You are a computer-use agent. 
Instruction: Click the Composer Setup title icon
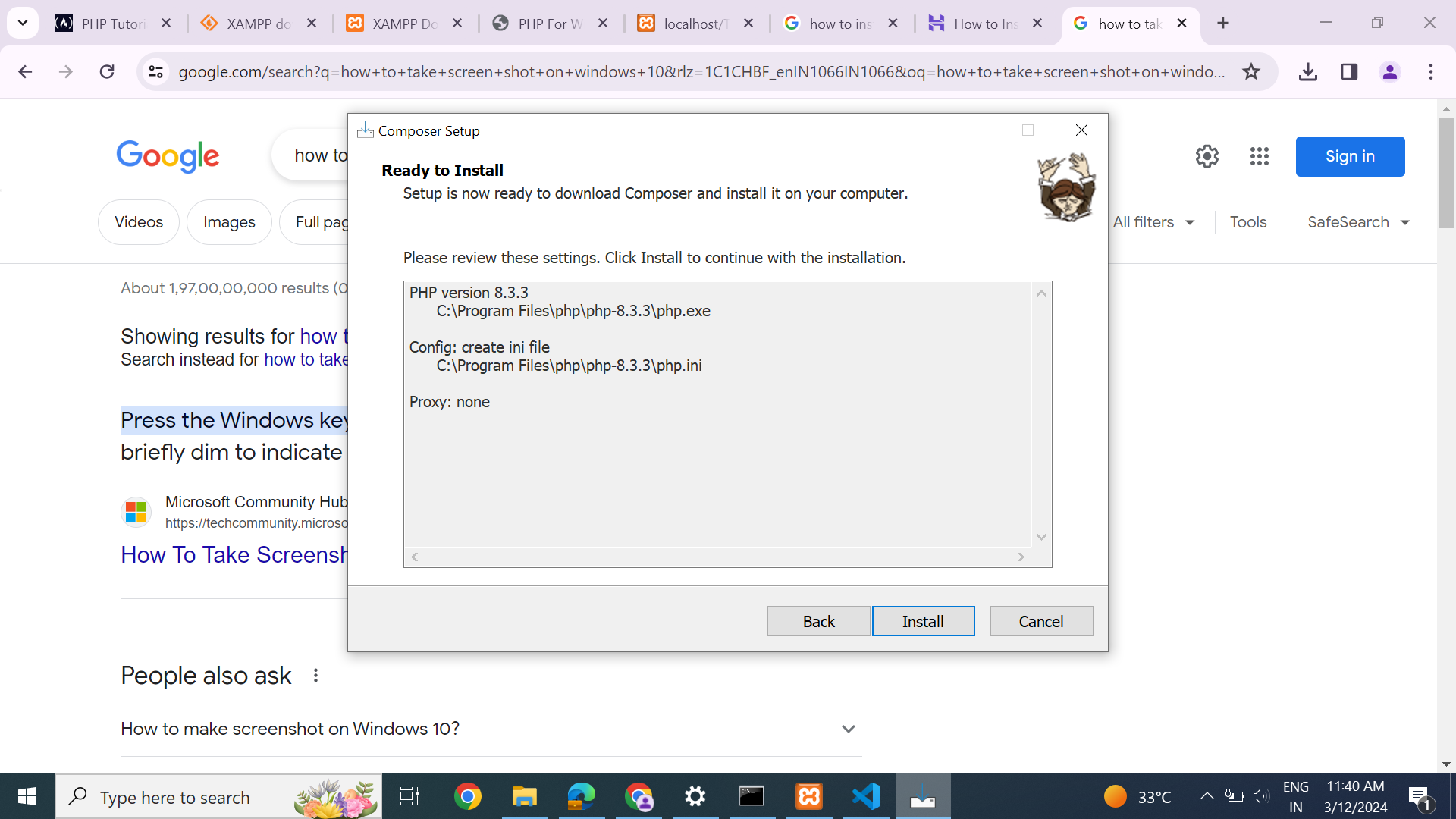click(366, 130)
